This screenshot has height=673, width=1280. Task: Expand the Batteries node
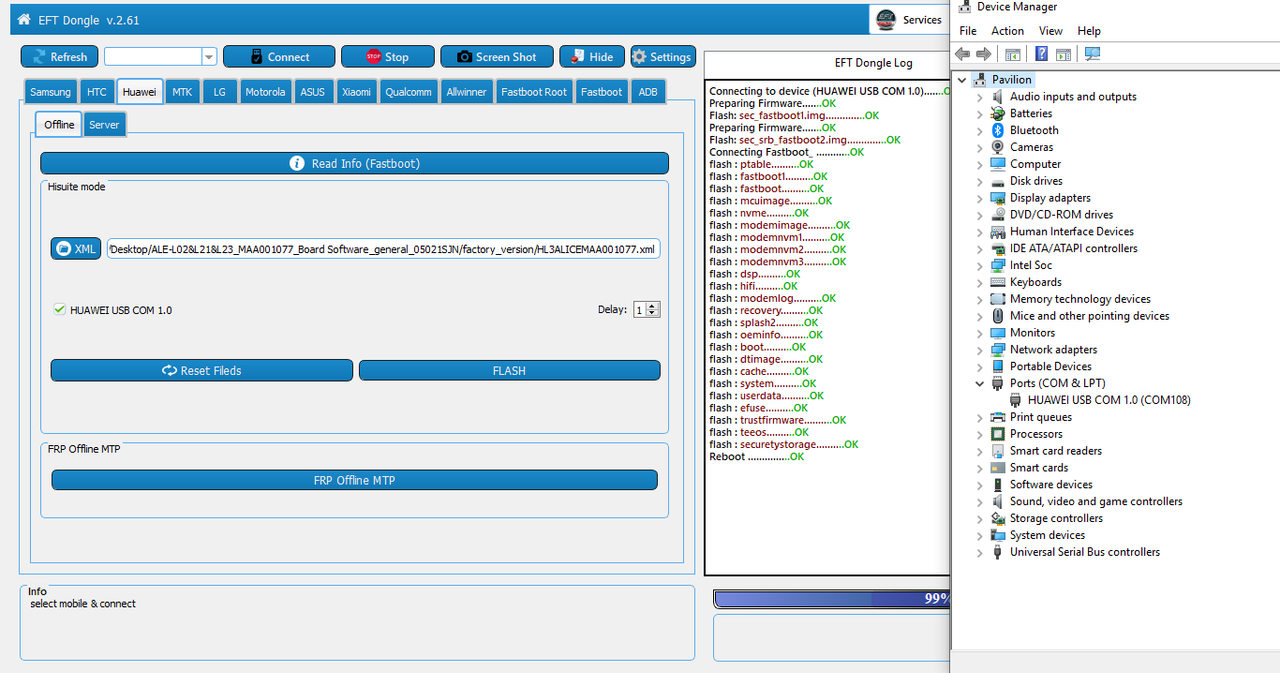[x=980, y=114]
